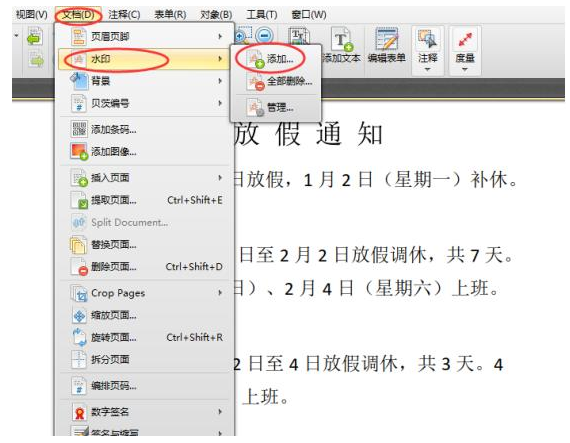Viewport: 570px width, 443px height.
Task: Click 添加... in watermark submenu
Action: click(x=276, y=59)
